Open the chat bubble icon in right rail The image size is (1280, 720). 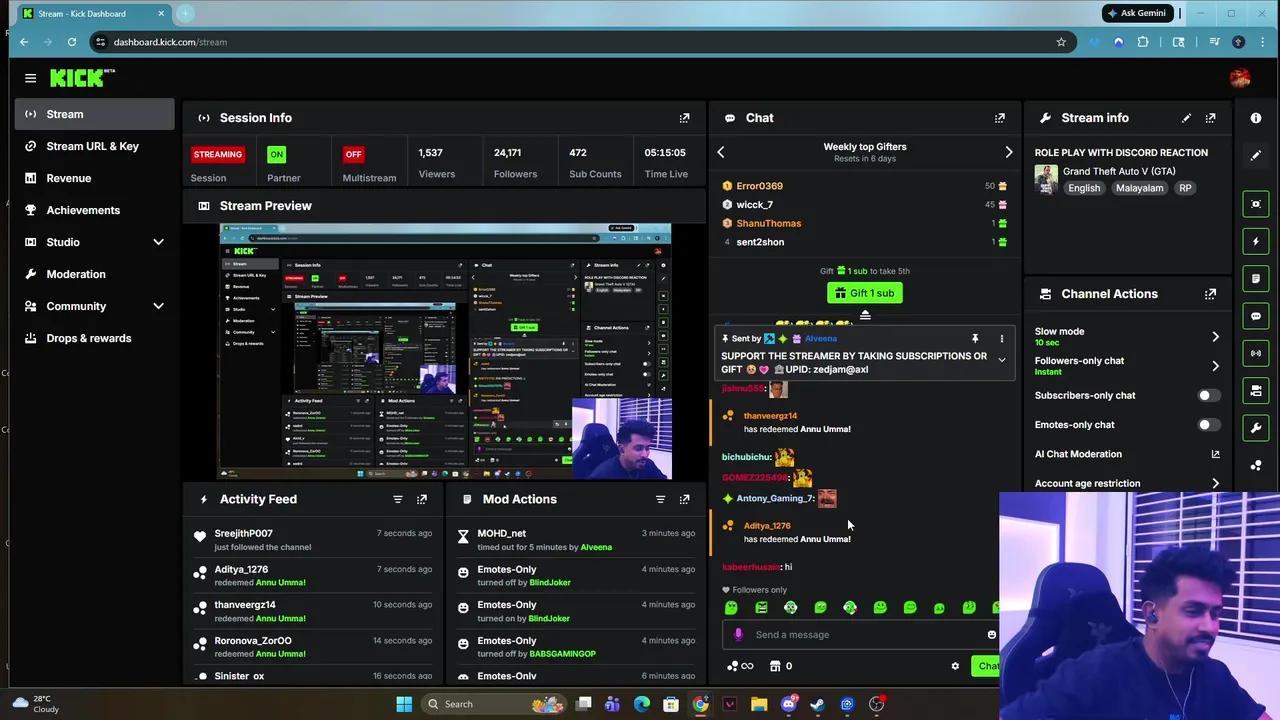1256,316
